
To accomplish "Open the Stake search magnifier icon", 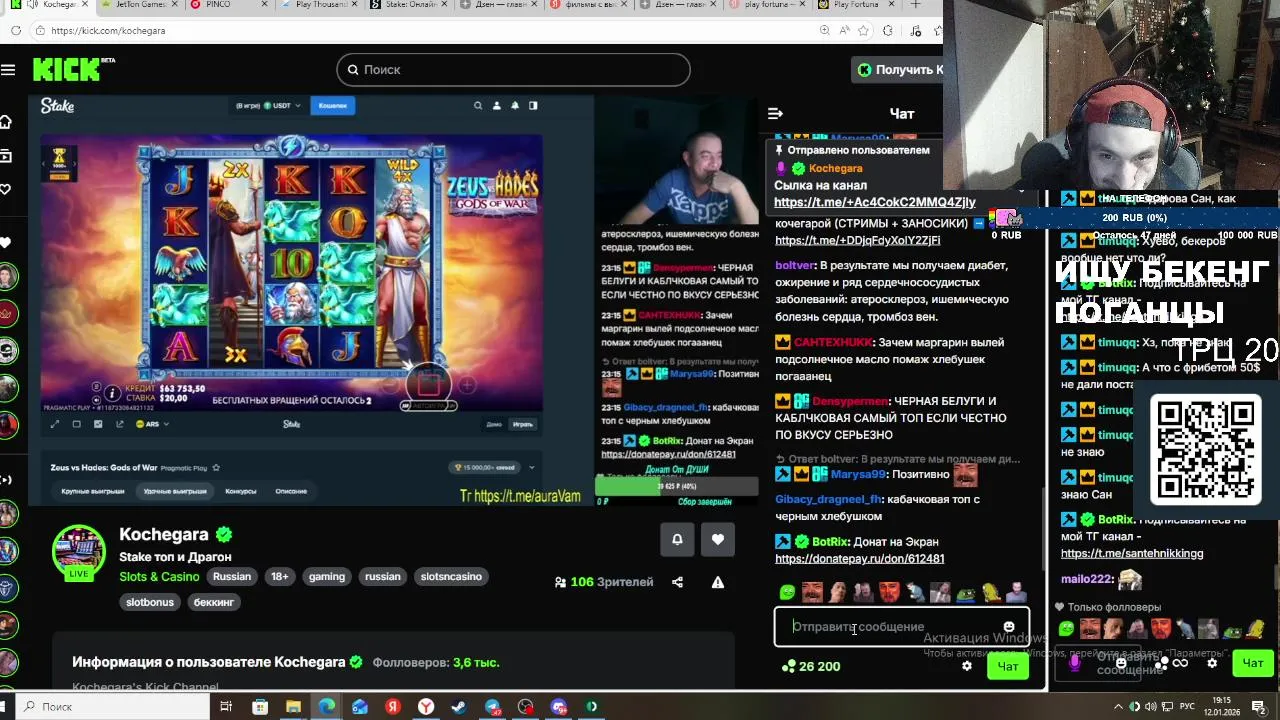I will tap(478, 105).
